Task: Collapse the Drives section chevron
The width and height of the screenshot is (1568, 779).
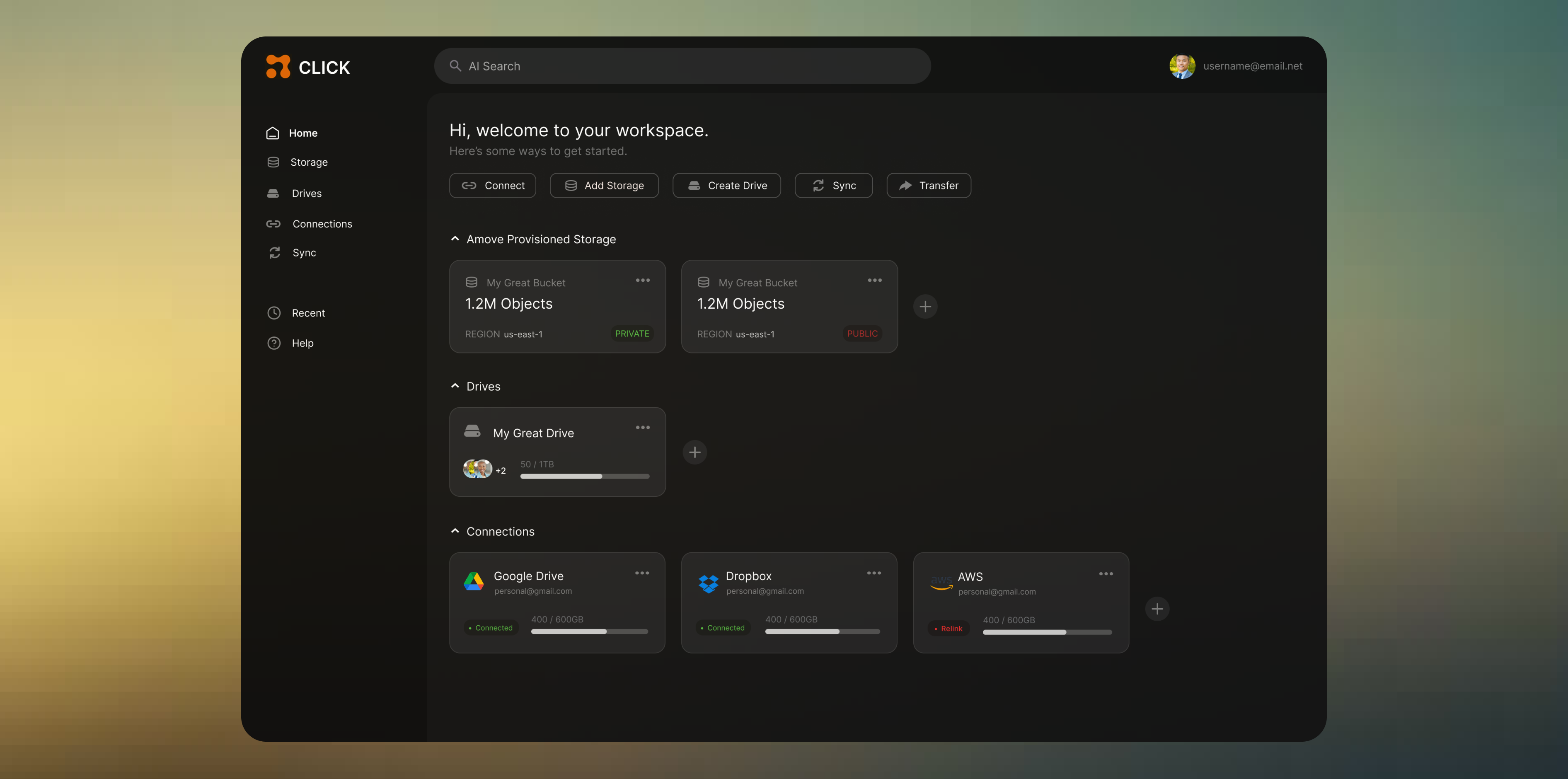Action: [x=455, y=387]
